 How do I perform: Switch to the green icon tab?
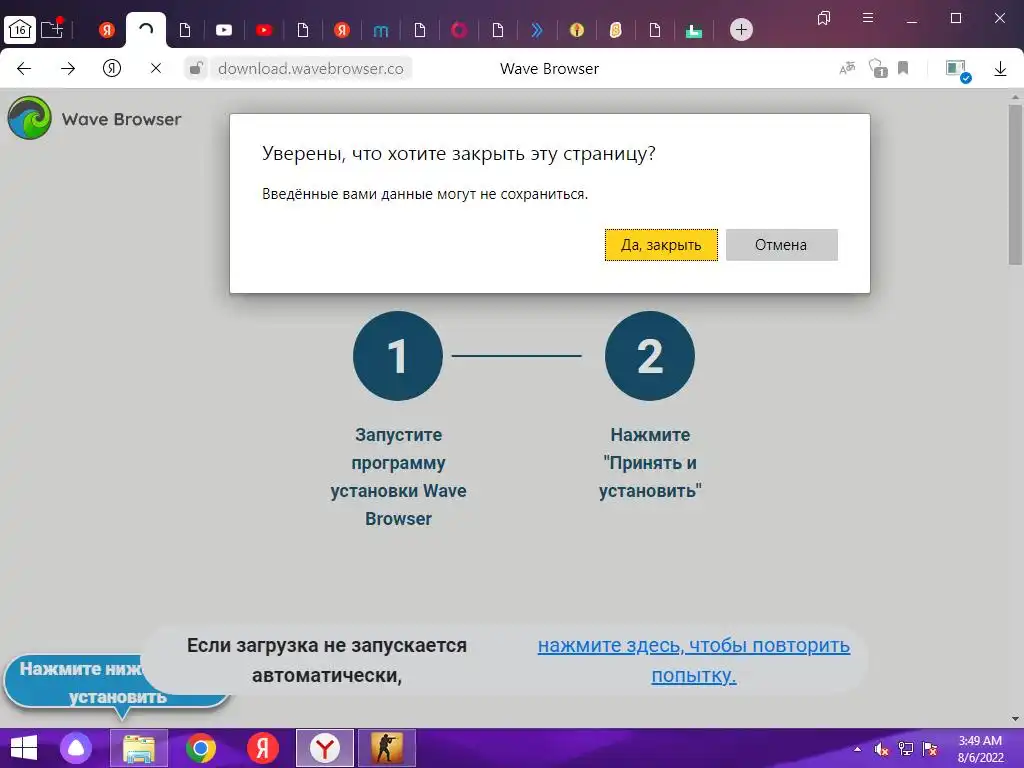click(694, 29)
